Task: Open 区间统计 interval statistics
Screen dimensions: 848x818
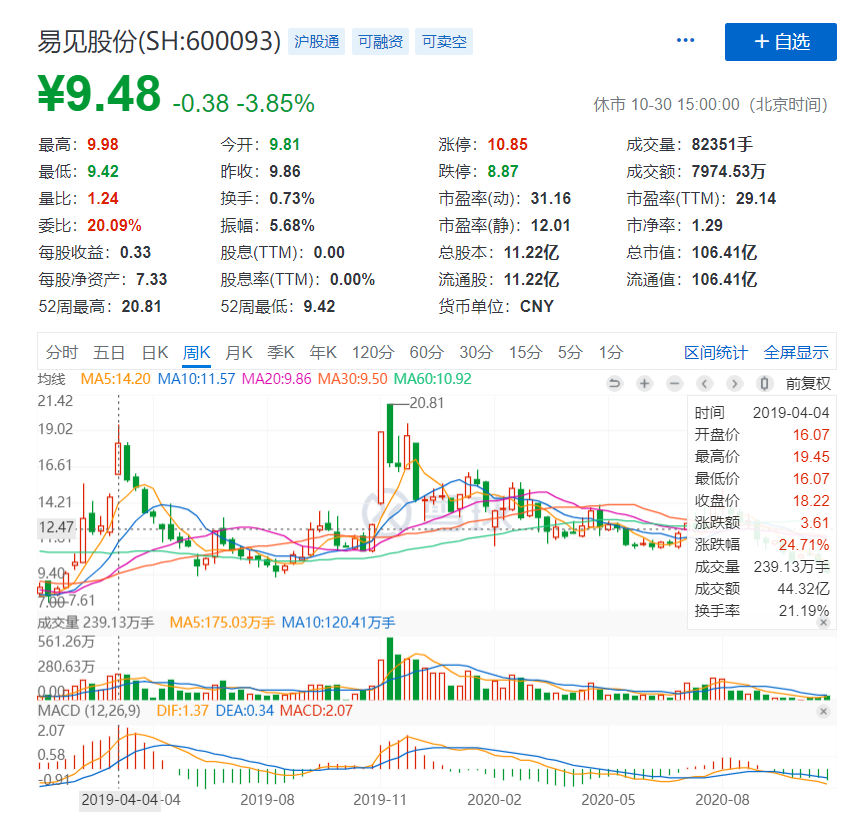Action: tap(716, 353)
